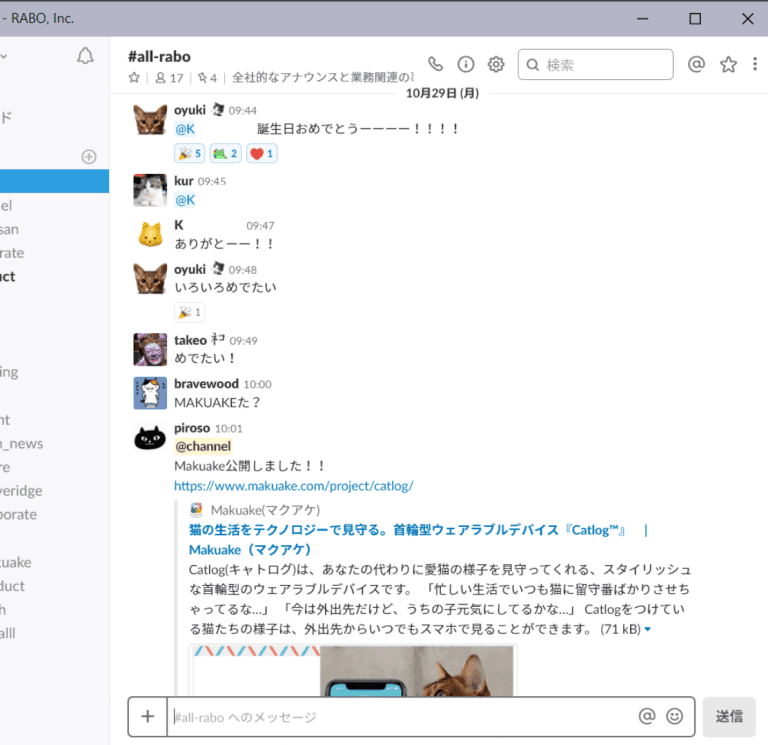View the 4 pinned items
This screenshot has width=768, height=745.
[207, 78]
